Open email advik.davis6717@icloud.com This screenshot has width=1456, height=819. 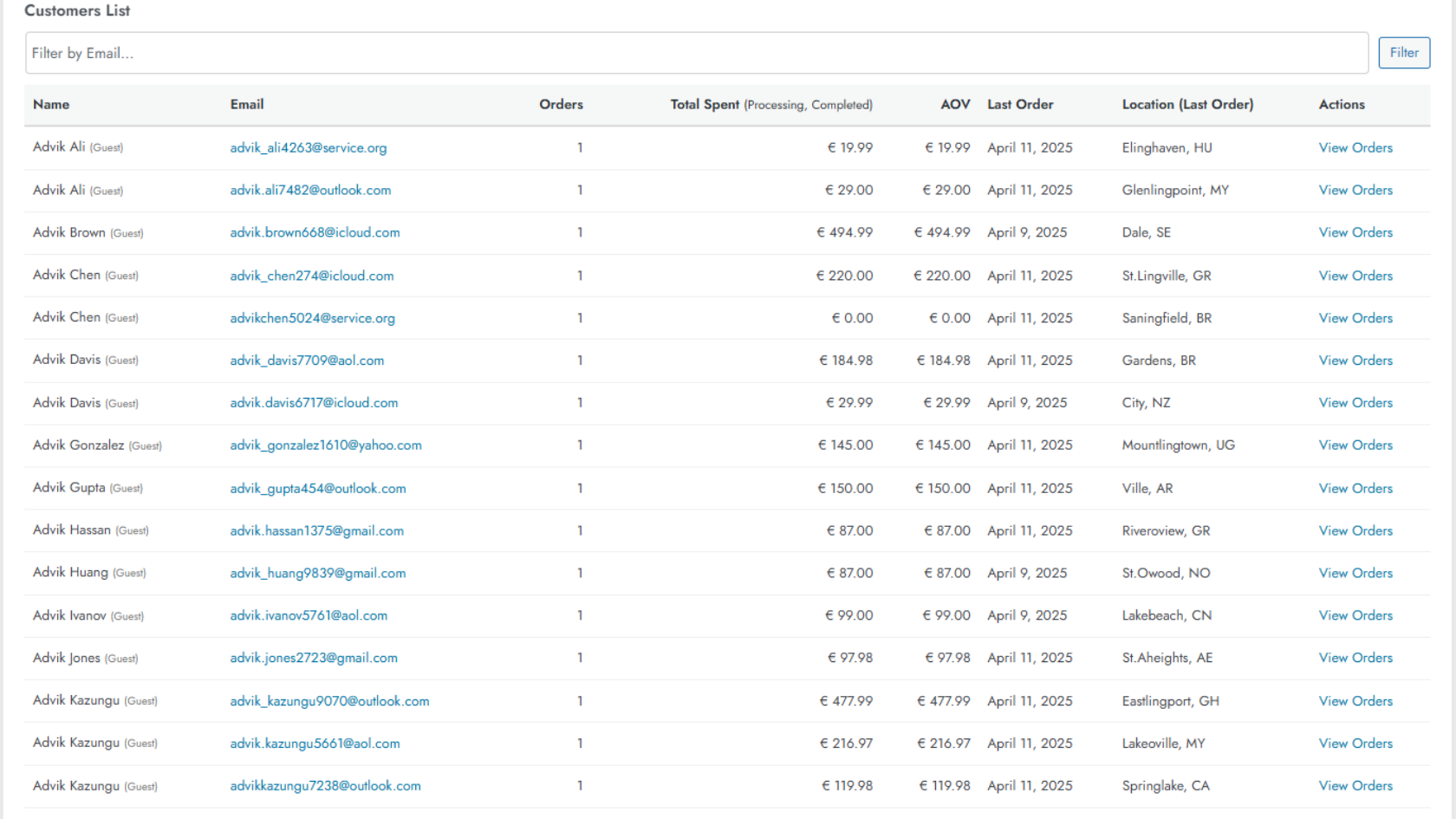314,403
